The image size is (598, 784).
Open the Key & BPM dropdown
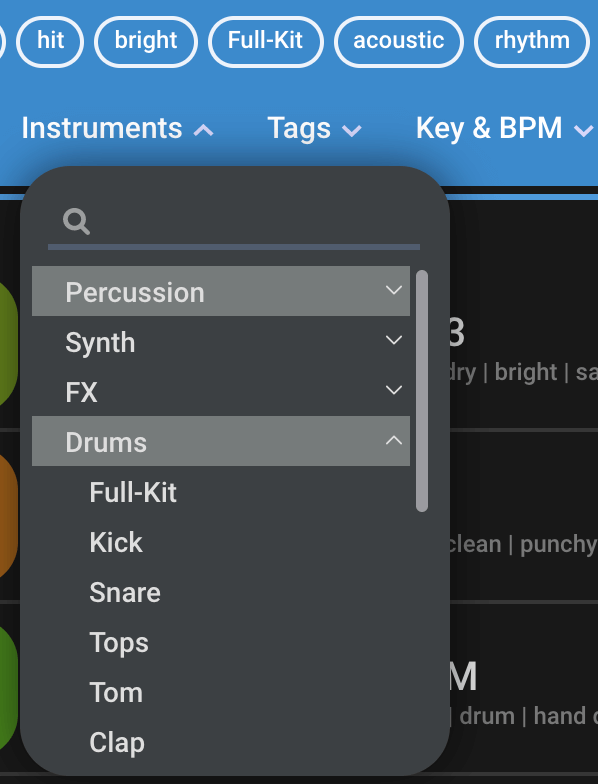[504, 128]
